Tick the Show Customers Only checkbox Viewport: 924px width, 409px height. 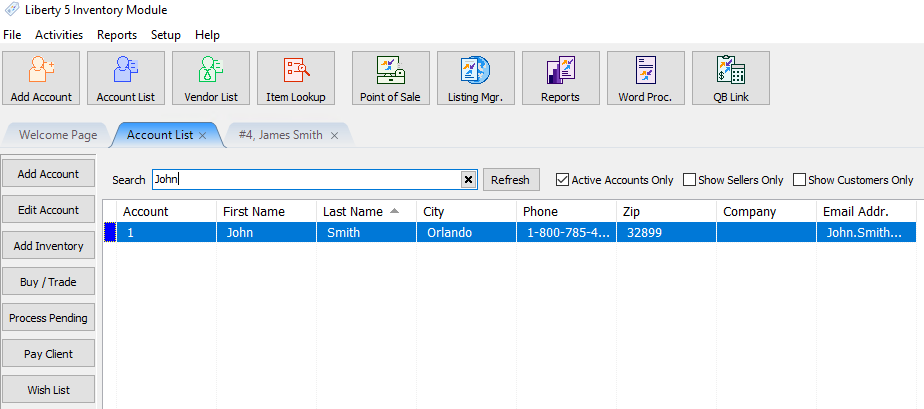tap(799, 180)
